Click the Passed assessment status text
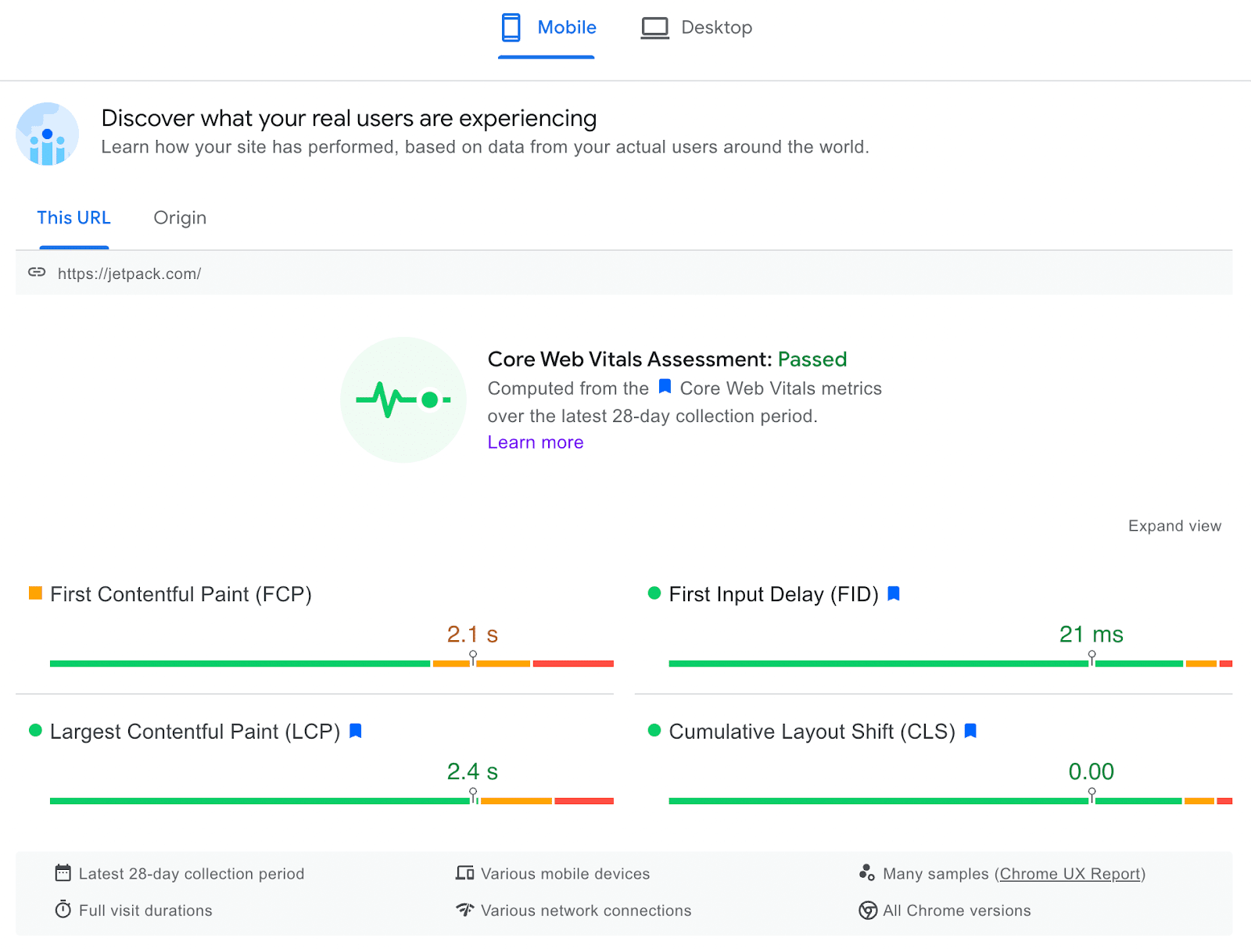1251x952 pixels. pos(812,360)
